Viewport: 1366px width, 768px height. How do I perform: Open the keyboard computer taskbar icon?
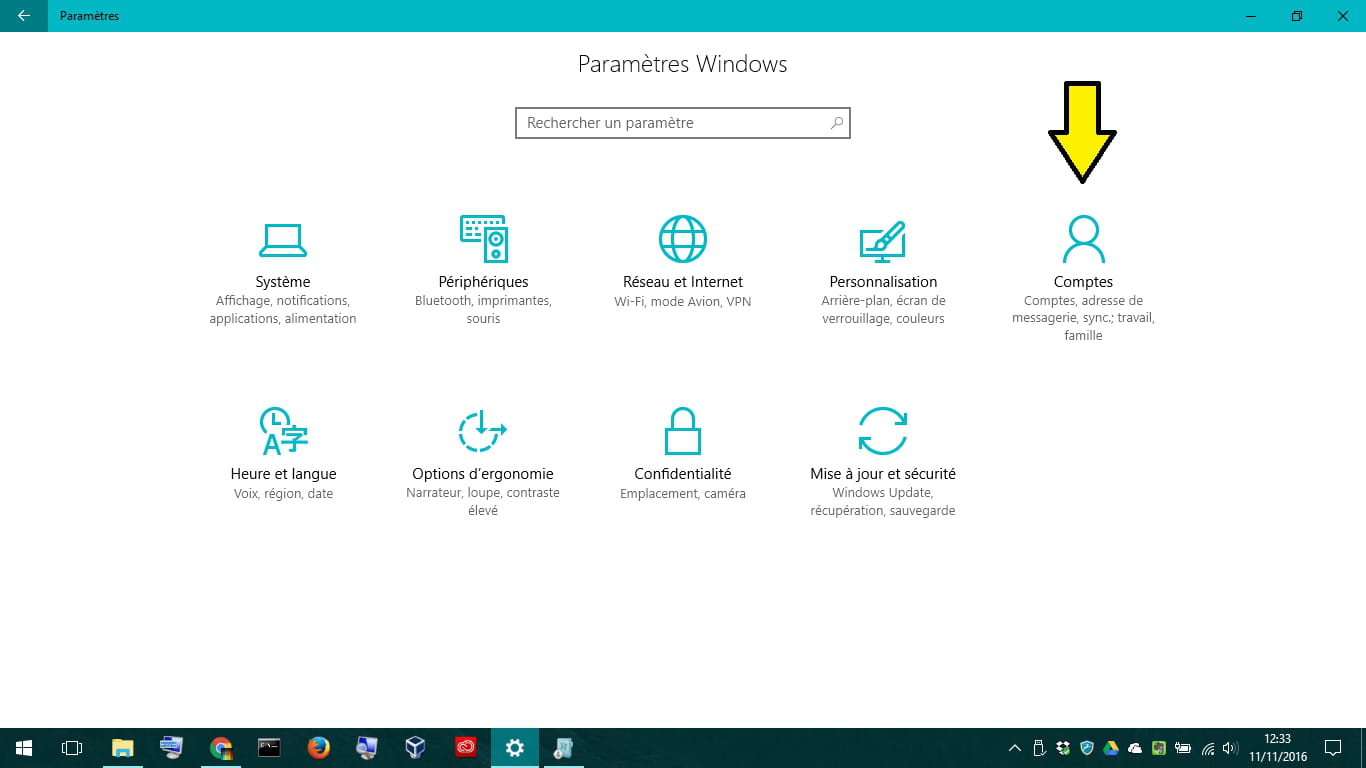coord(171,748)
